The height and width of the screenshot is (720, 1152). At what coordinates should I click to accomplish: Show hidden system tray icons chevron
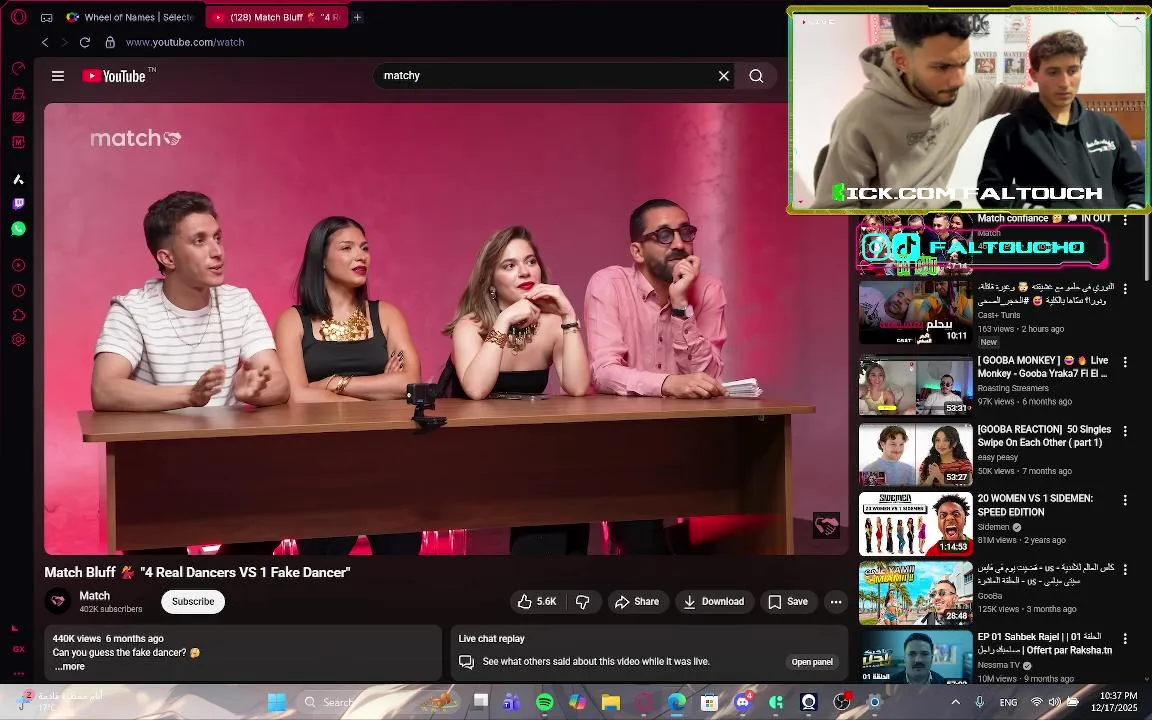click(955, 702)
